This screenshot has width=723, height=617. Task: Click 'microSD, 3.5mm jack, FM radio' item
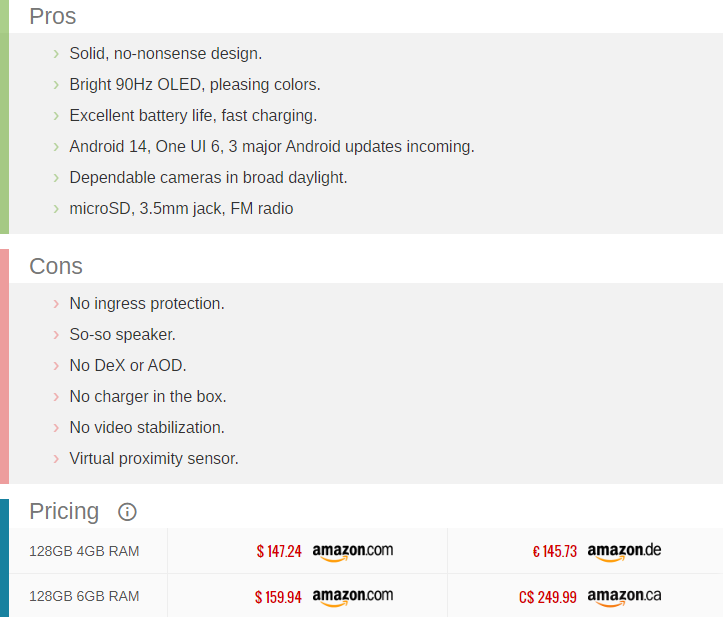coord(181,209)
